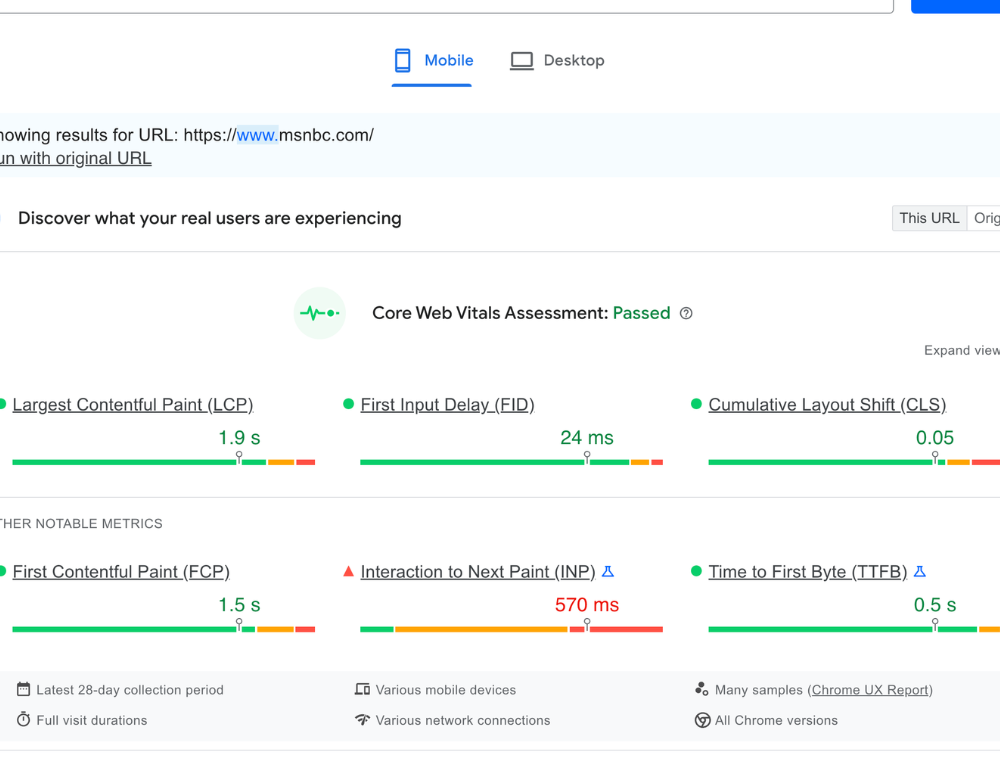
Task: Click the Chrome icon for Chrome versions
Action: point(702,720)
